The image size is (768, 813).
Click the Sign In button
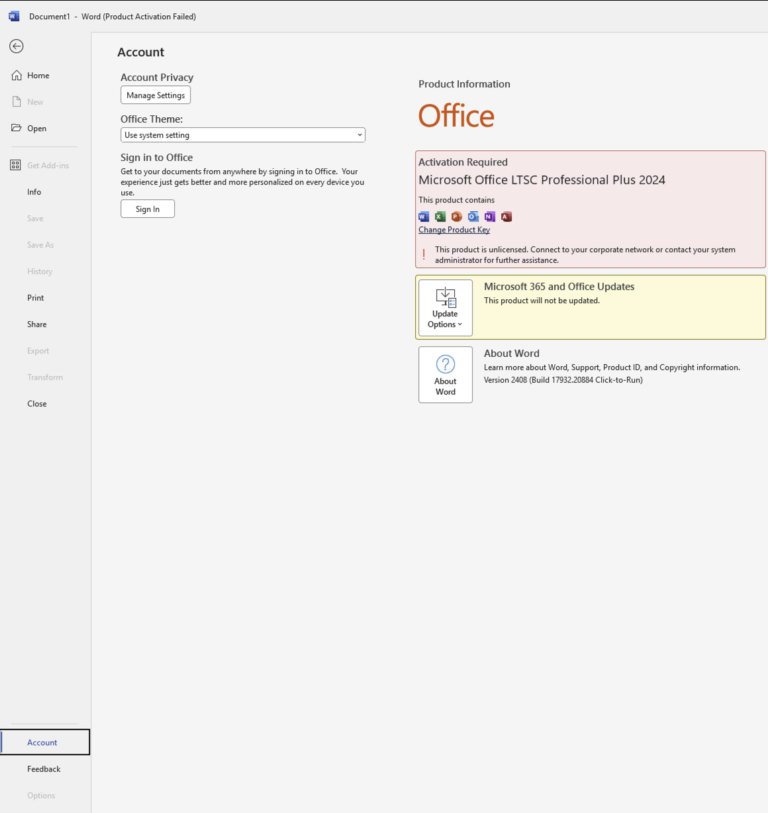[x=148, y=209]
